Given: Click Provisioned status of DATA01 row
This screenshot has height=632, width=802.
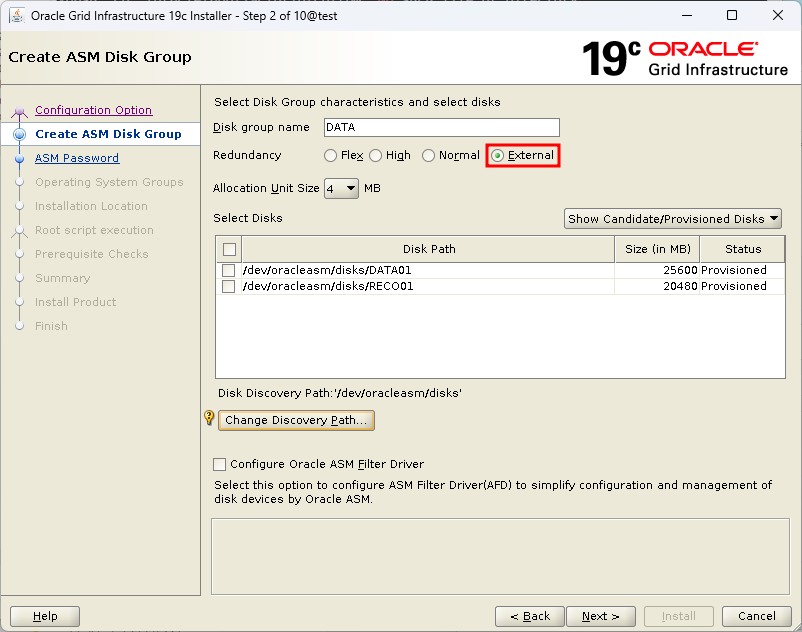Looking at the screenshot, I should click(733, 270).
